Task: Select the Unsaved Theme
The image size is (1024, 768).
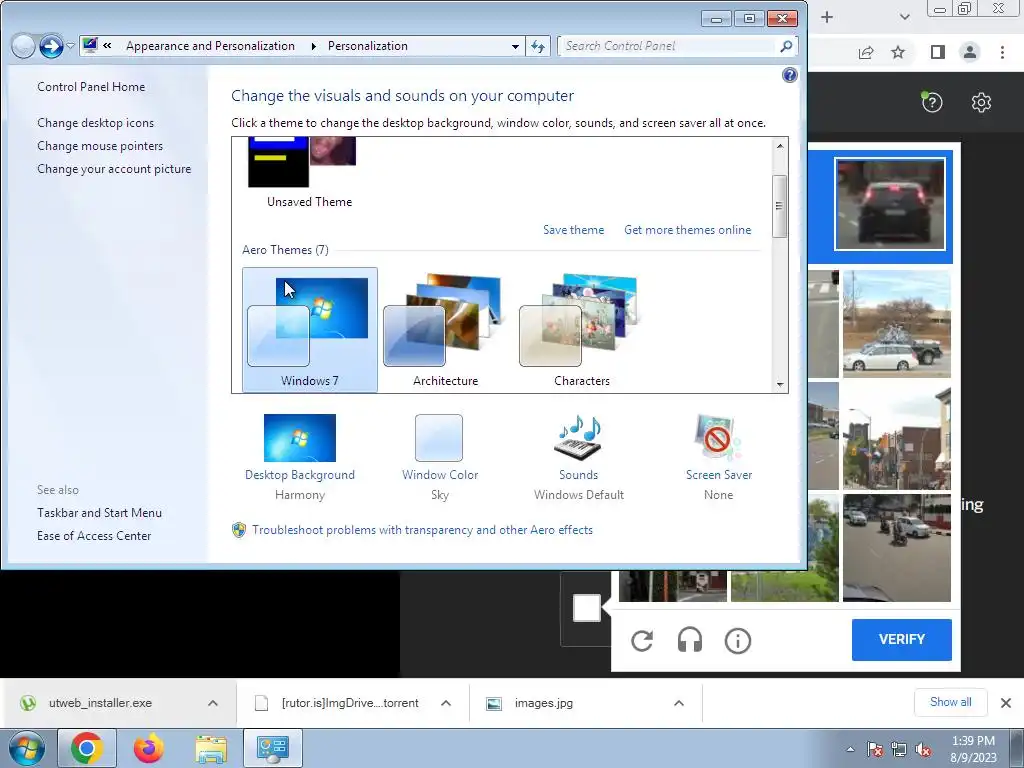Action: [x=310, y=173]
